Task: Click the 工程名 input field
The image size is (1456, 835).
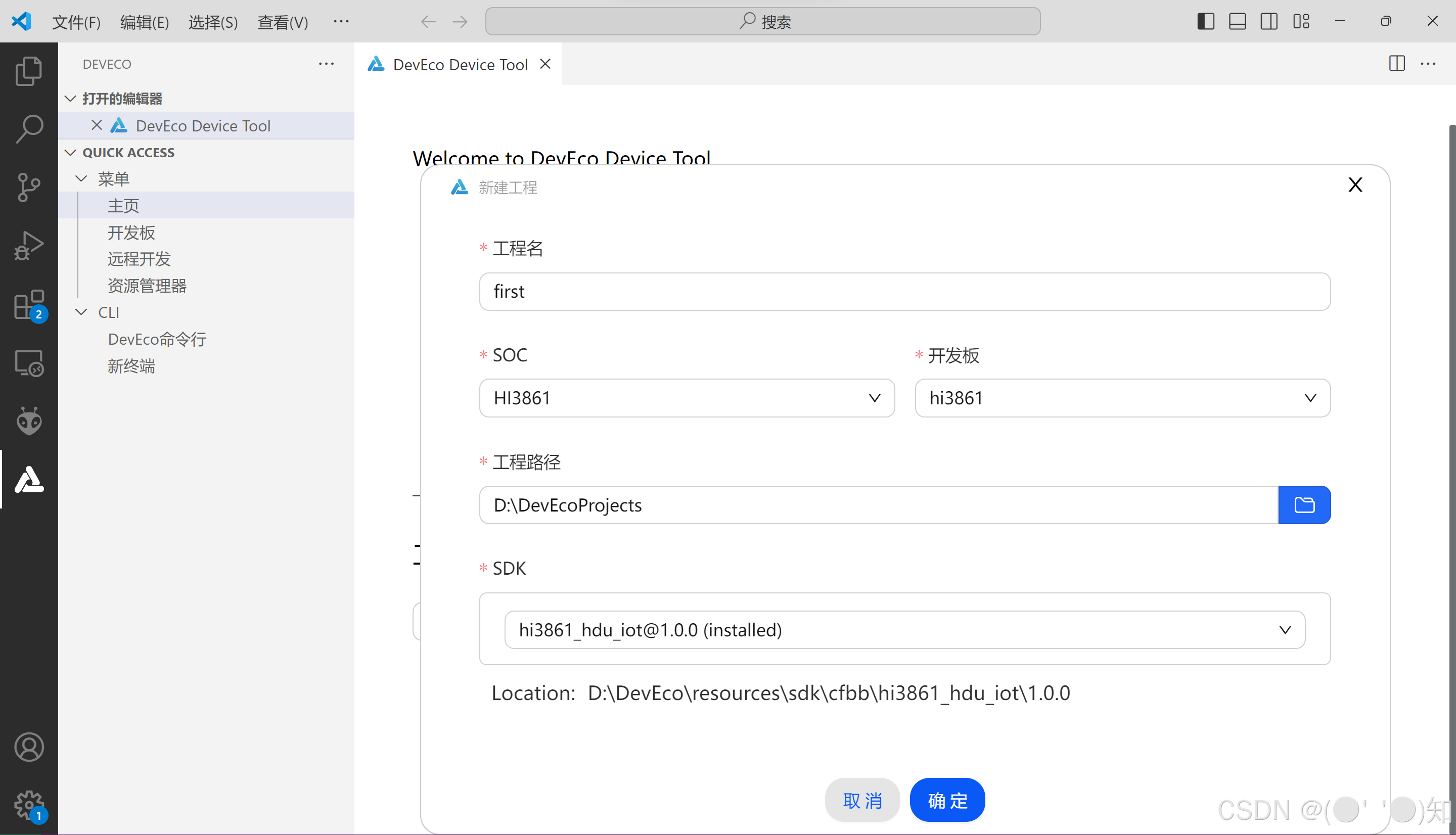Action: 904,291
